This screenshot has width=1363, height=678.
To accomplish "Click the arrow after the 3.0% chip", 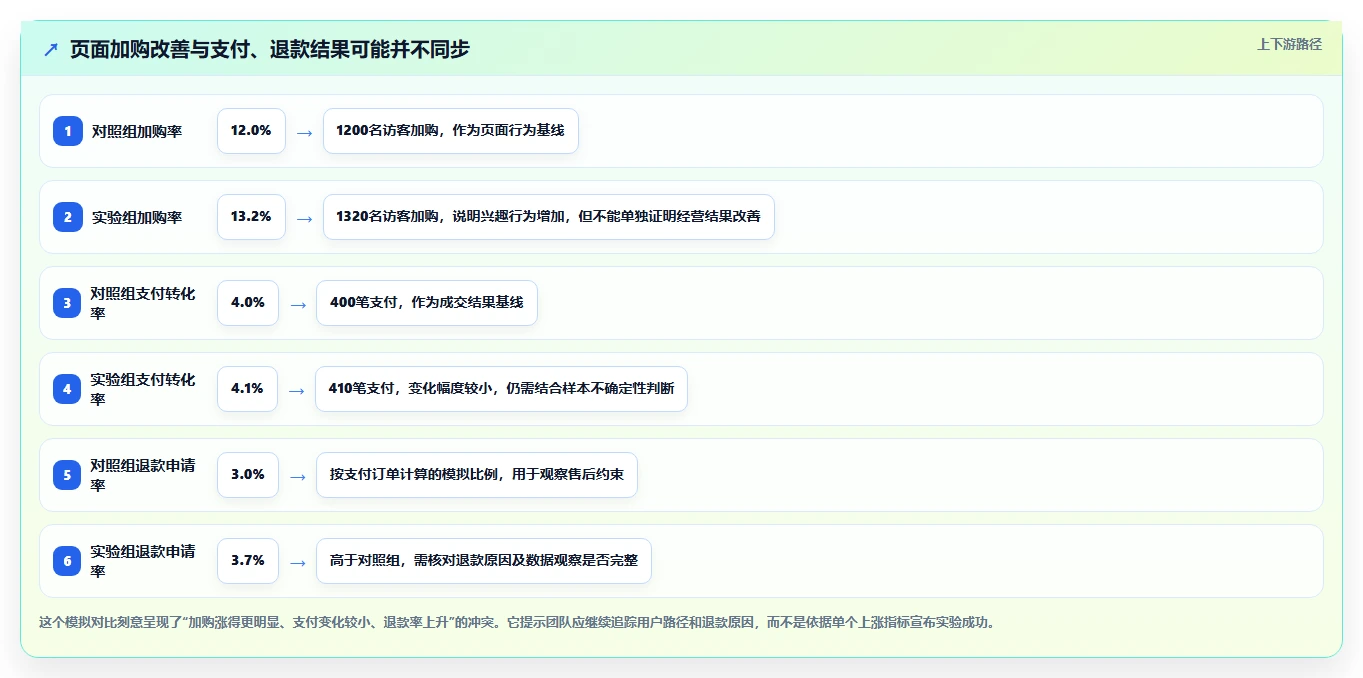I will tap(298, 476).
